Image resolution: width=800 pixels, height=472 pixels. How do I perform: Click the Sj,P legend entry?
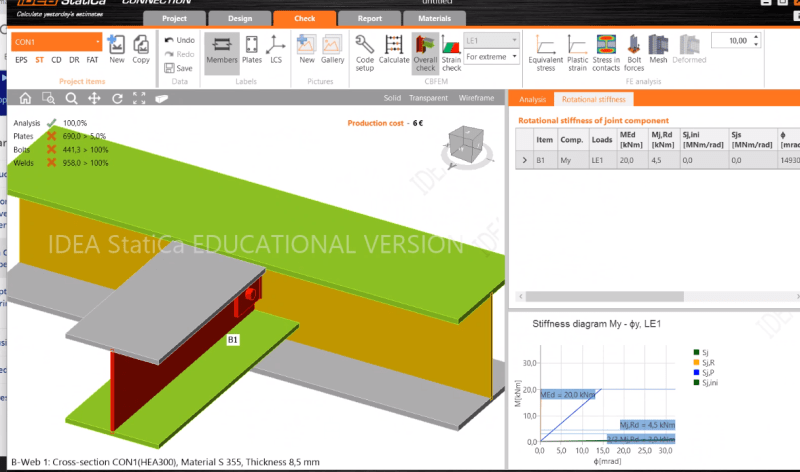(x=704, y=372)
